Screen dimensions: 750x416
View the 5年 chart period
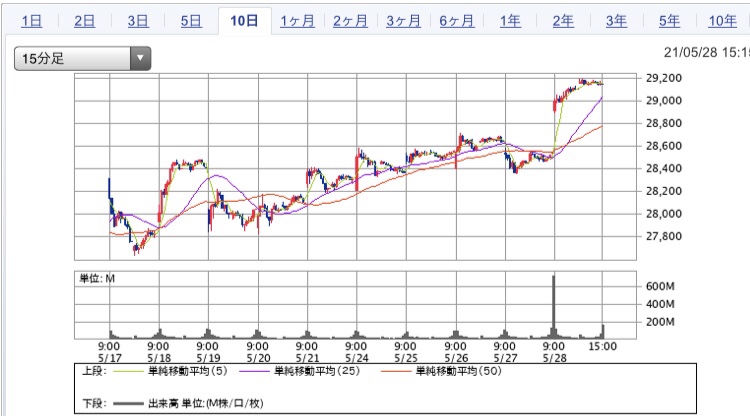(669, 21)
